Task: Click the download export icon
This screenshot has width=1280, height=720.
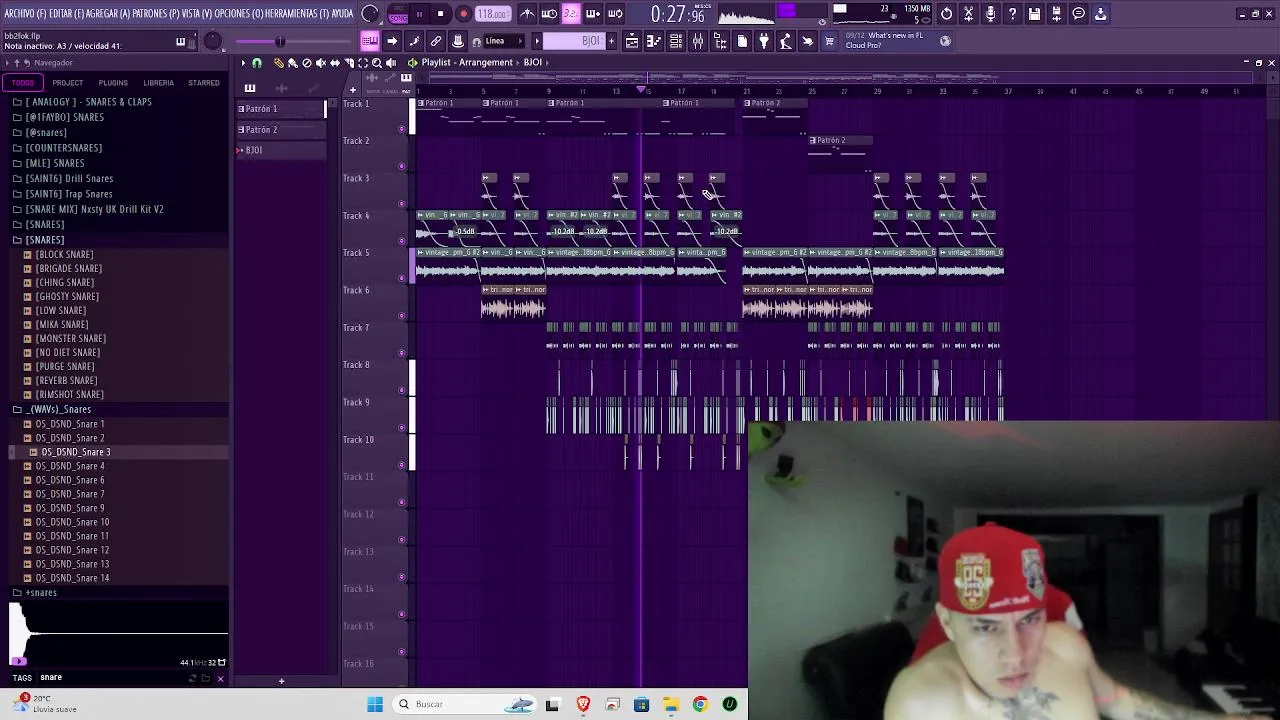Action: [1100, 14]
